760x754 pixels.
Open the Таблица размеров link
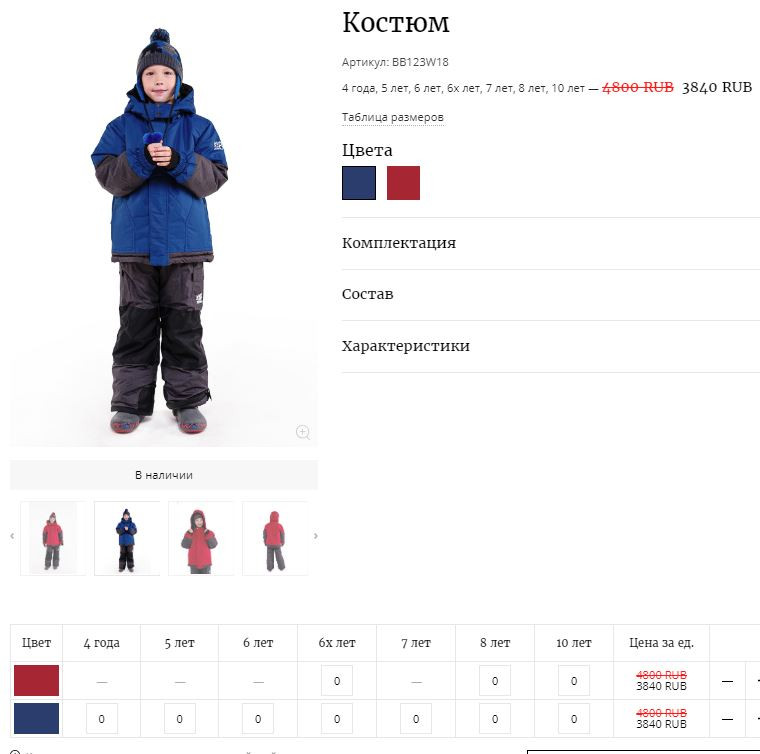pyautogui.click(x=393, y=117)
